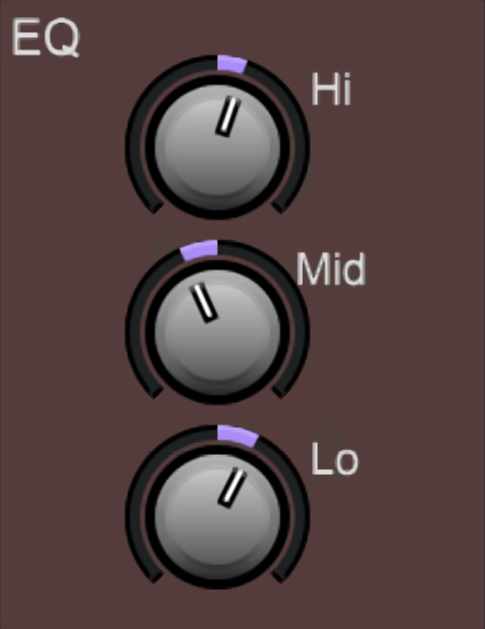Click the Mid label text

331,269
